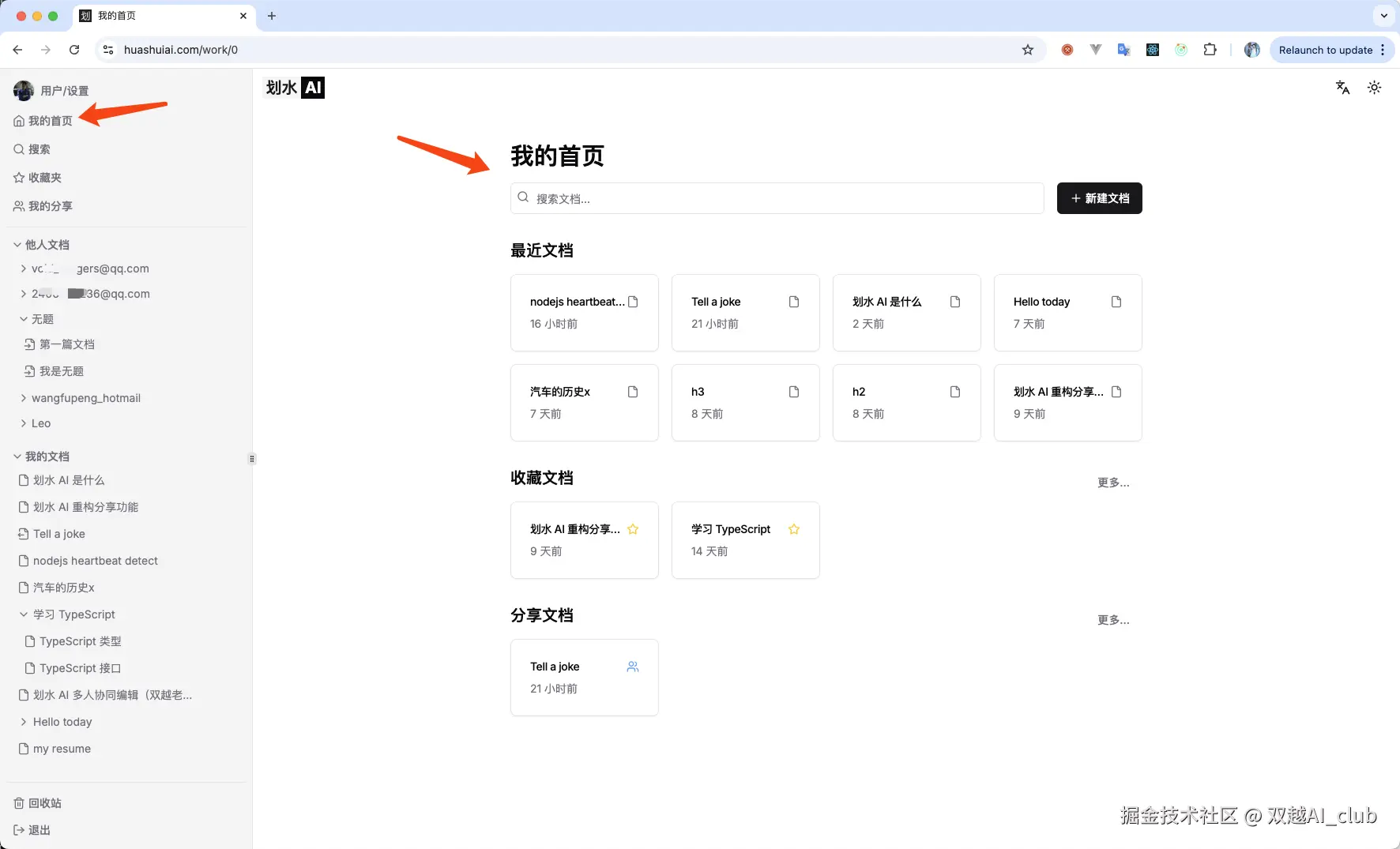Viewport: 1400px width, 849px height.
Task: Open the 我的首页 home link in sidebar
Action: pos(51,120)
